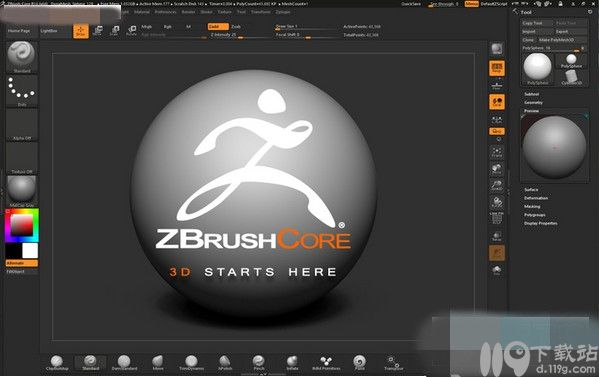Select the black secondary color swatch

[x=14, y=251]
